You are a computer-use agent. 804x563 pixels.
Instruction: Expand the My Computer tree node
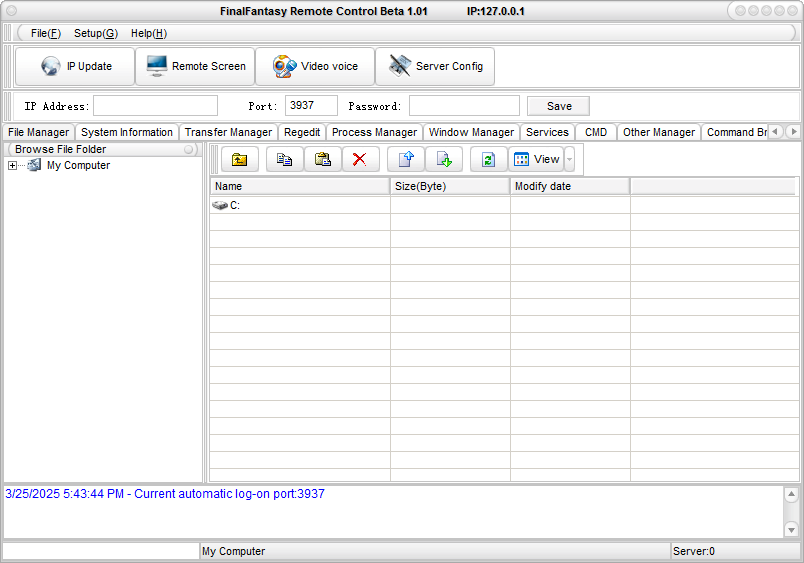click(x=12, y=166)
